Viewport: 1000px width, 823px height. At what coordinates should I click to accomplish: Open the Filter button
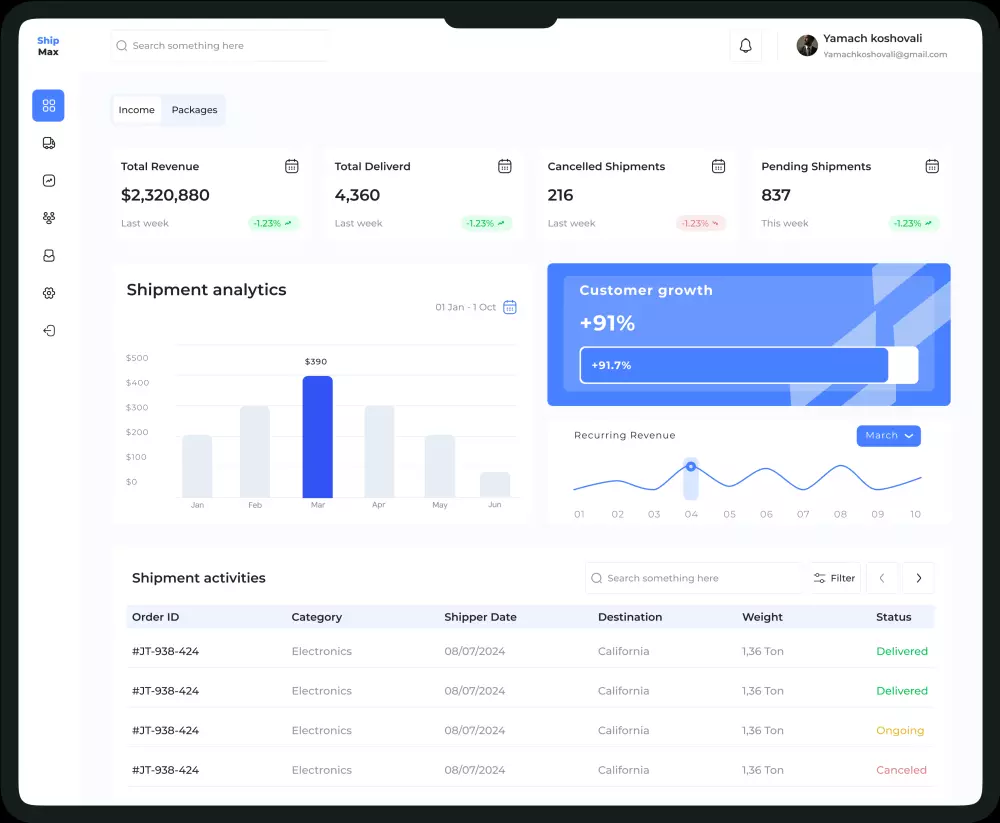click(835, 578)
